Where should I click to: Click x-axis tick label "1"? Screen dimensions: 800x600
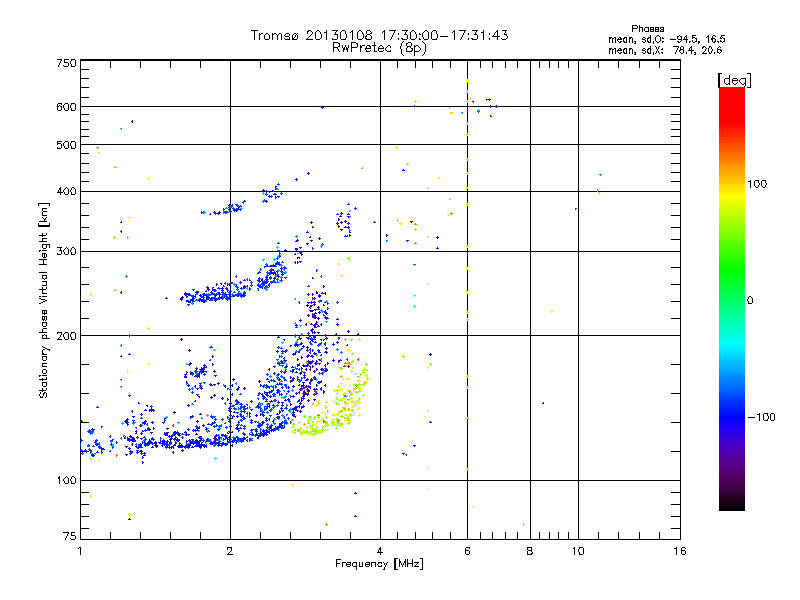pyautogui.click(x=80, y=551)
